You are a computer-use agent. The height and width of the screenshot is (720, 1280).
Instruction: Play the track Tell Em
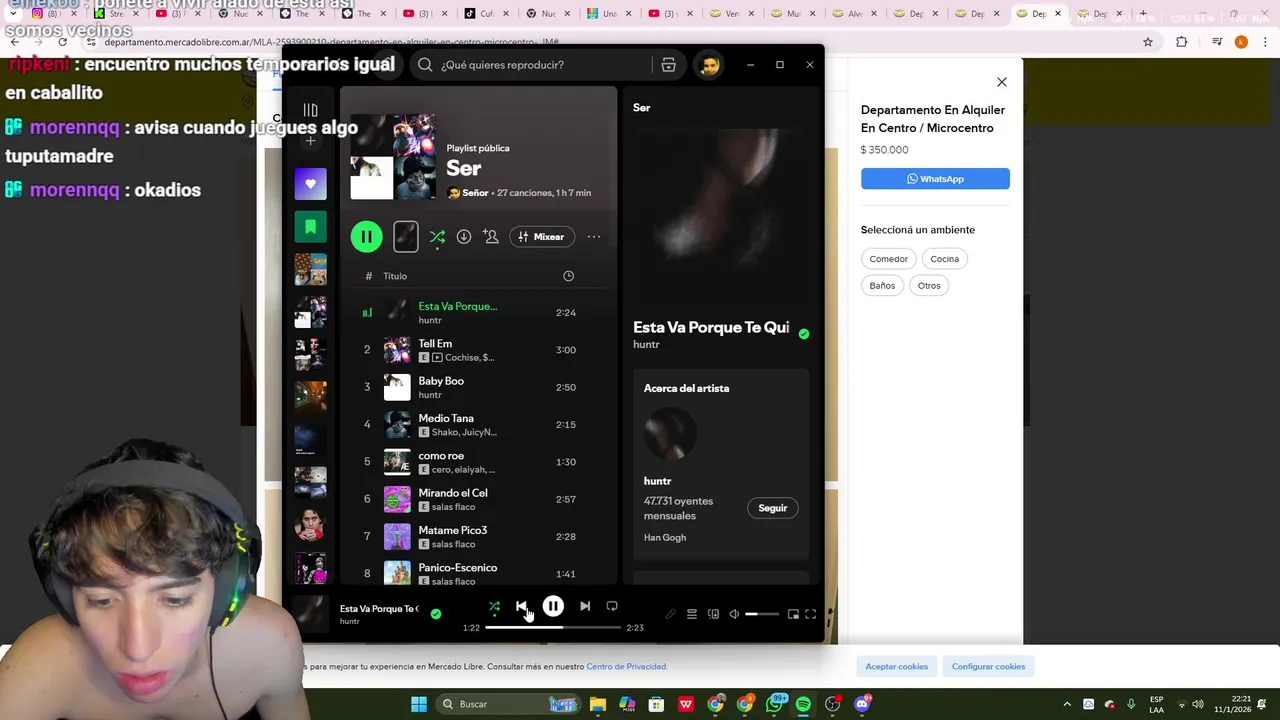480,350
